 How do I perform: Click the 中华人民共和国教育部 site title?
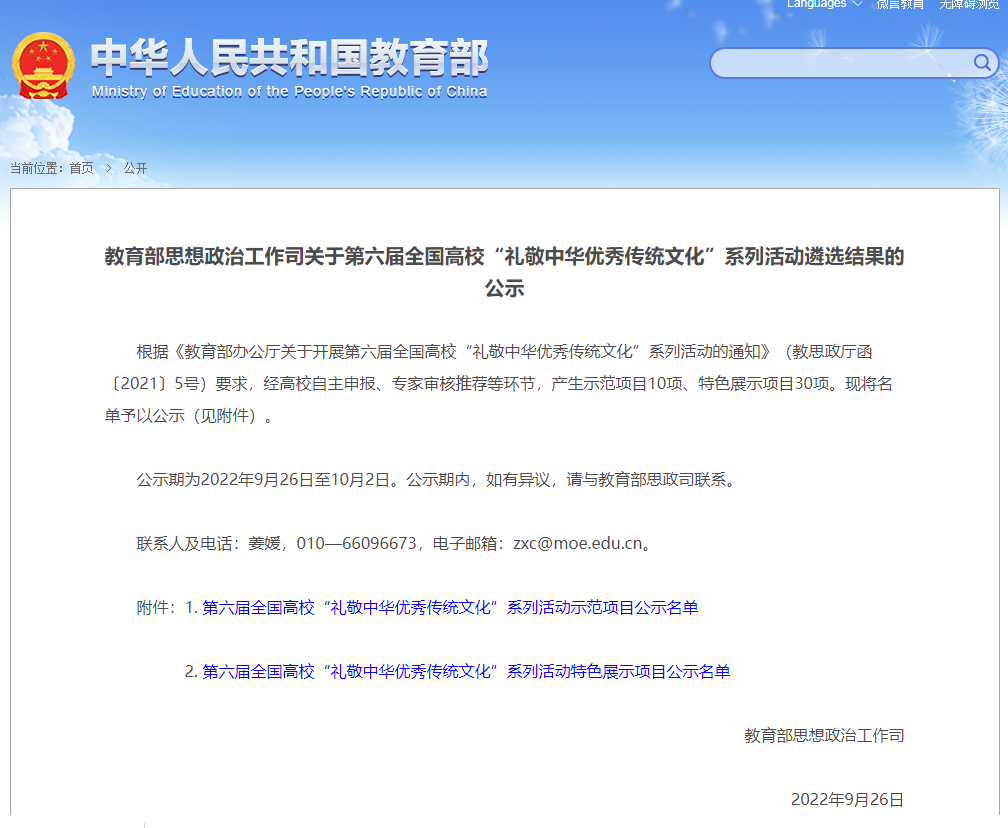(289, 59)
